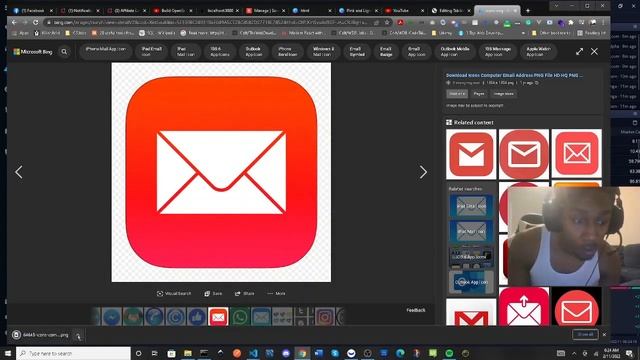Switch to the Editing Table browser tab
The image size is (640, 360).
tap(450, 11)
